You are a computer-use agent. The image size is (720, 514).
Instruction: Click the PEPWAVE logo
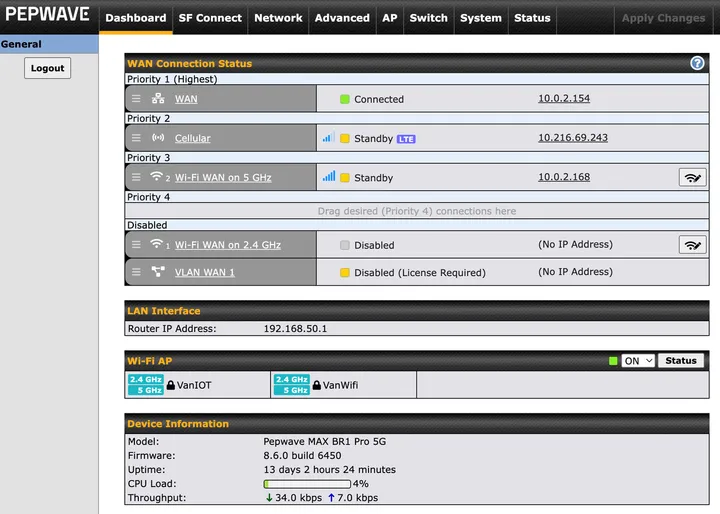tap(47, 14)
